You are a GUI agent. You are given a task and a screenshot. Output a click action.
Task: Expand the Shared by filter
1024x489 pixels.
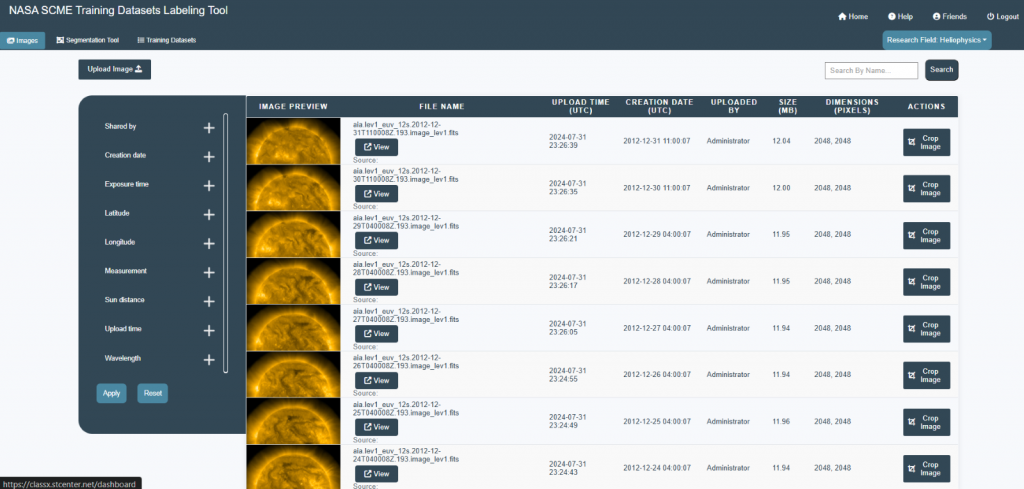coord(209,127)
